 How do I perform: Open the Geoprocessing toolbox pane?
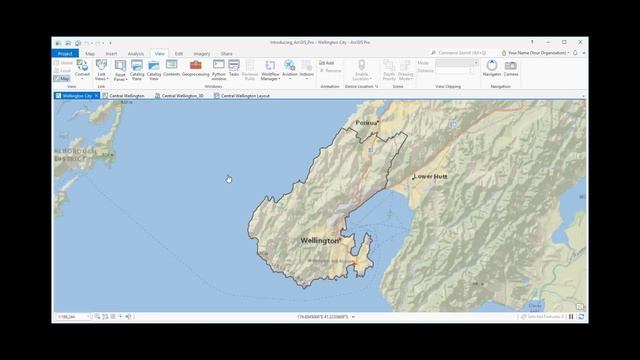[x=196, y=68]
